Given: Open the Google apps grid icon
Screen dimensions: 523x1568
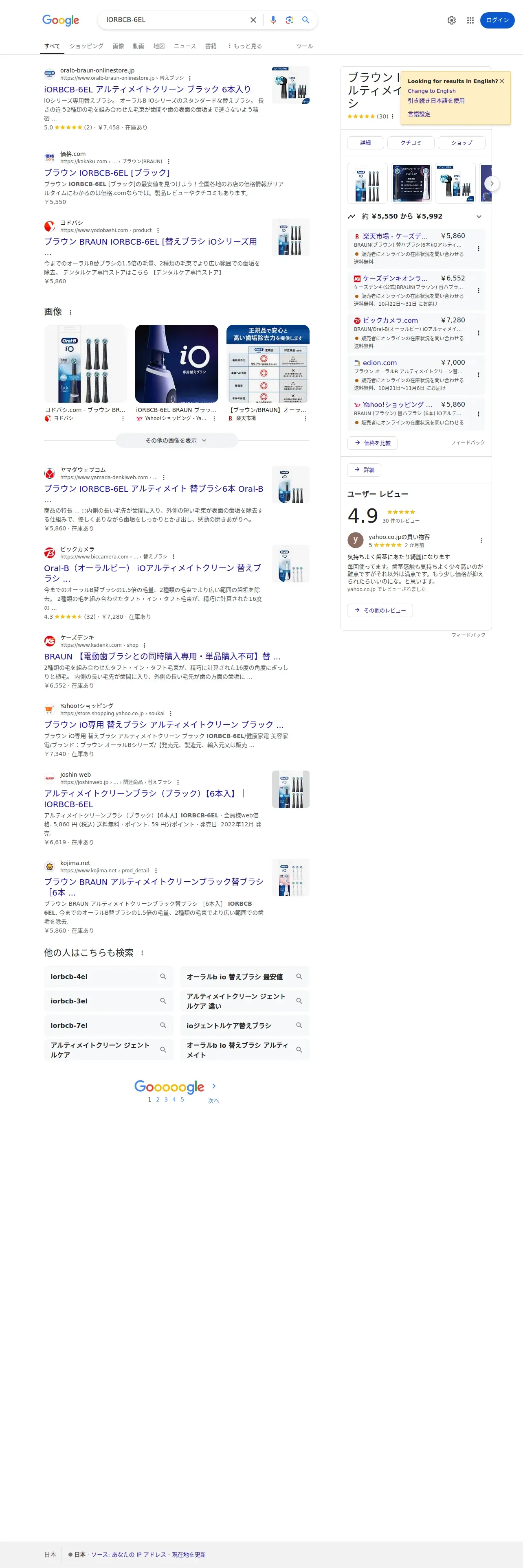Looking at the screenshot, I should click(470, 20).
